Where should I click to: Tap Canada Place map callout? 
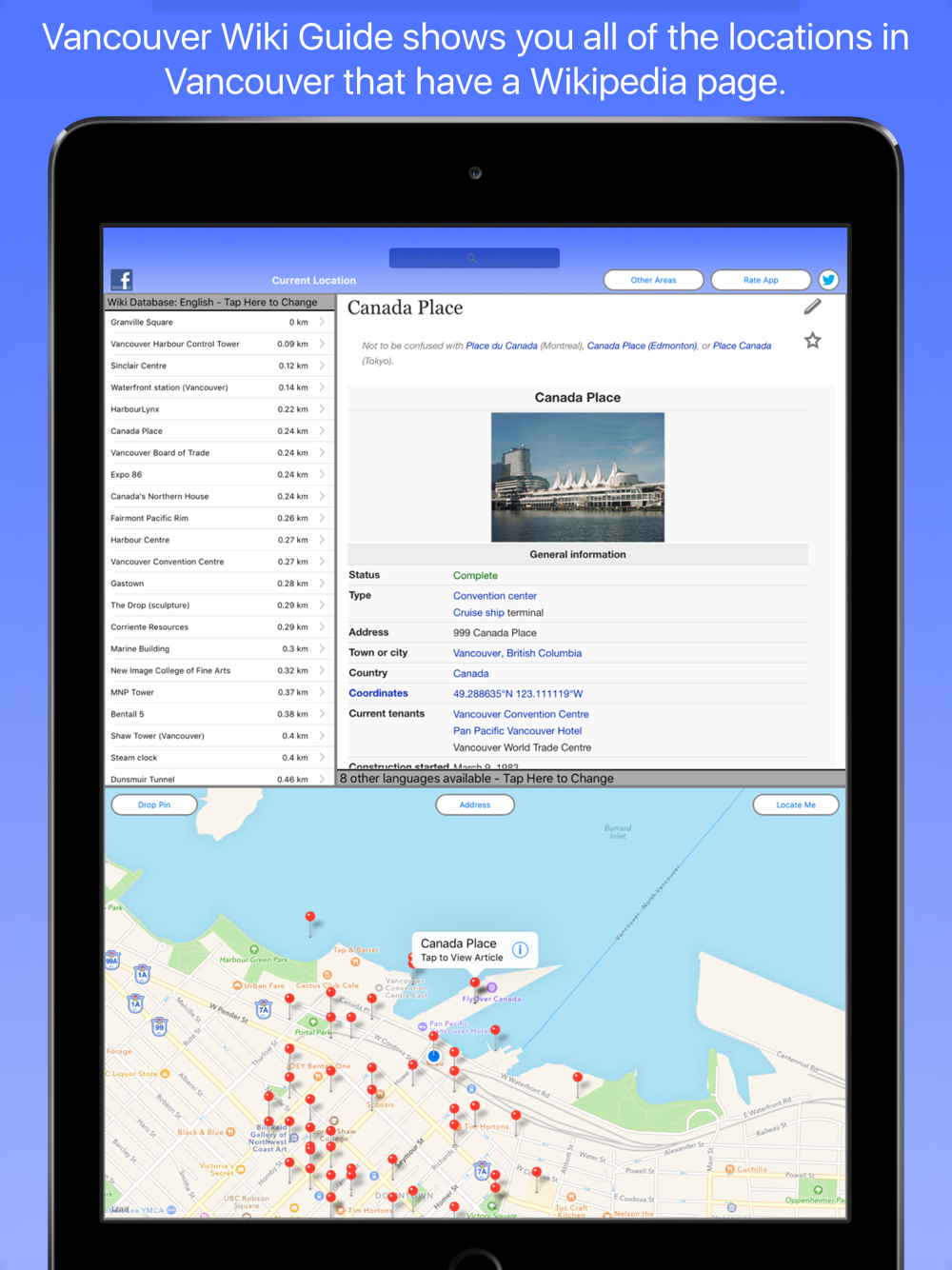[x=475, y=949]
